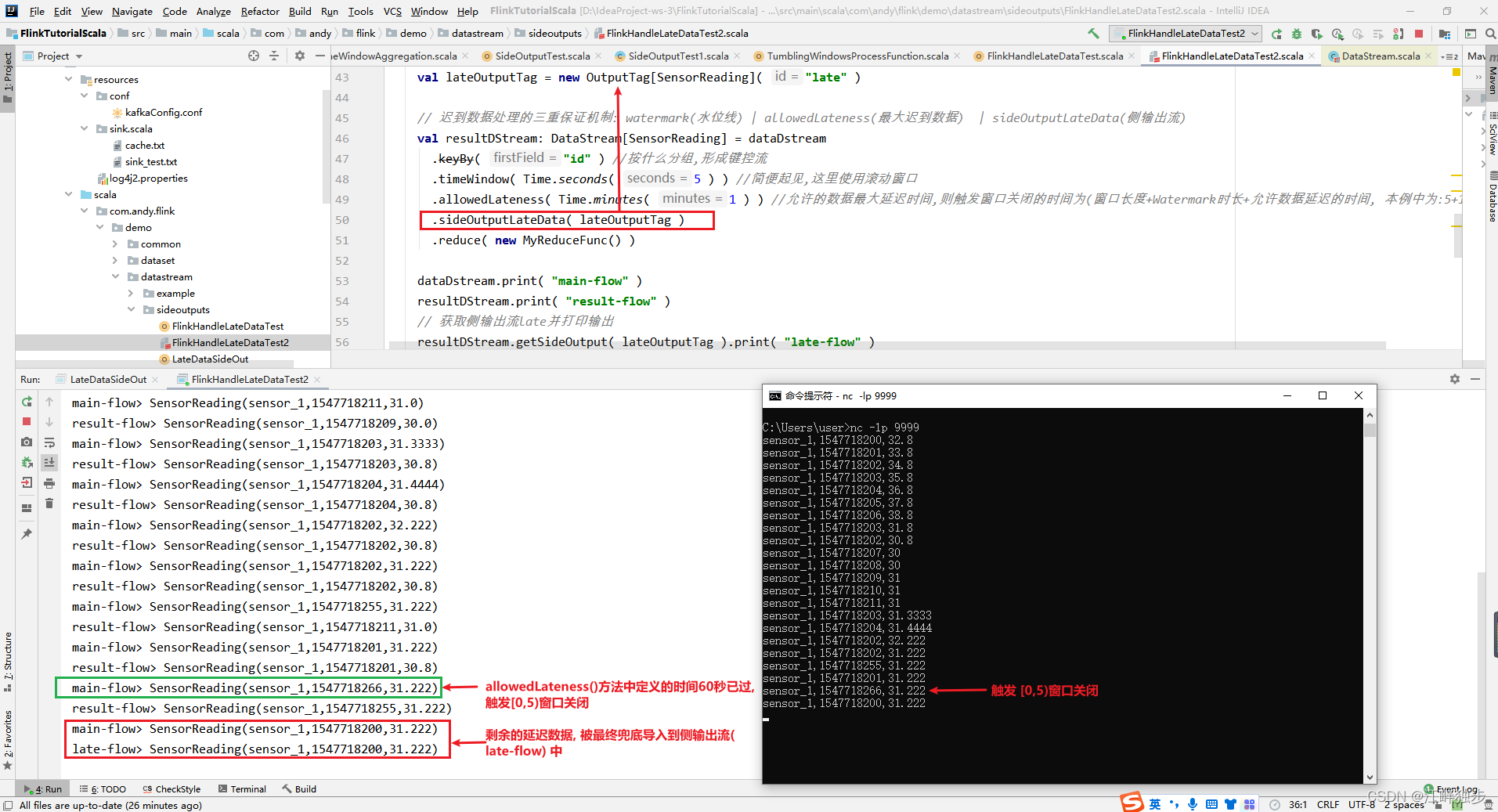Collapse all nodes in the Project panel
The width and height of the screenshot is (1498, 812).
pos(274,56)
